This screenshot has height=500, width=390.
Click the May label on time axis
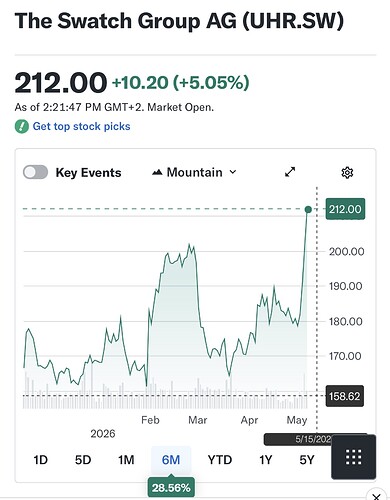point(297,420)
